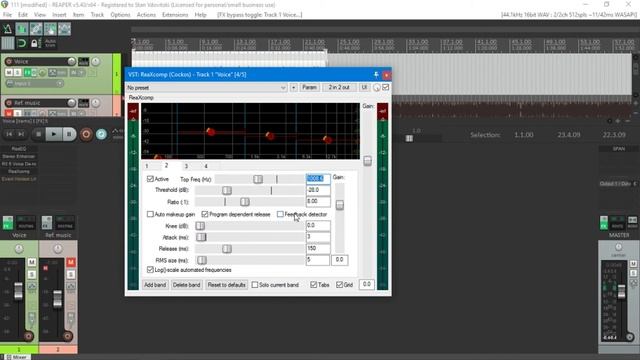Click the wet/dry mix knob in ReaXcomp
The height and width of the screenshot is (360, 640).
[x=376, y=88]
